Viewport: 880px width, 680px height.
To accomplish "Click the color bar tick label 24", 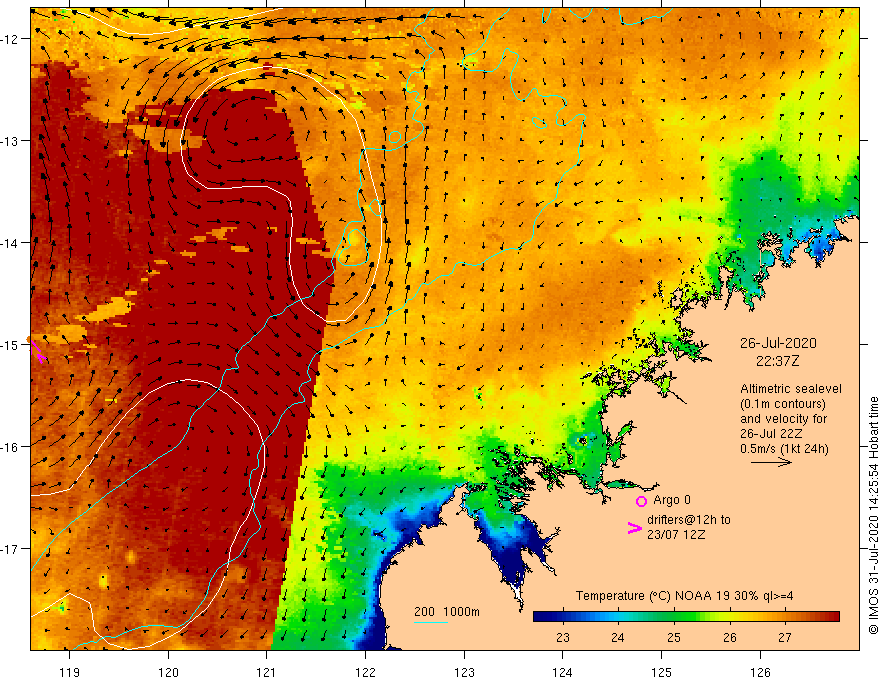I will pos(617,637).
